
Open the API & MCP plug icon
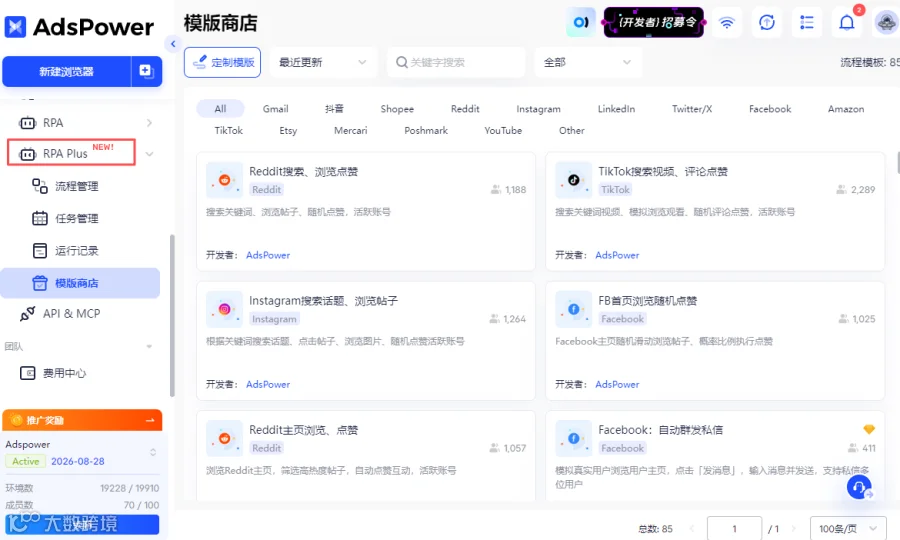pos(28,314)
